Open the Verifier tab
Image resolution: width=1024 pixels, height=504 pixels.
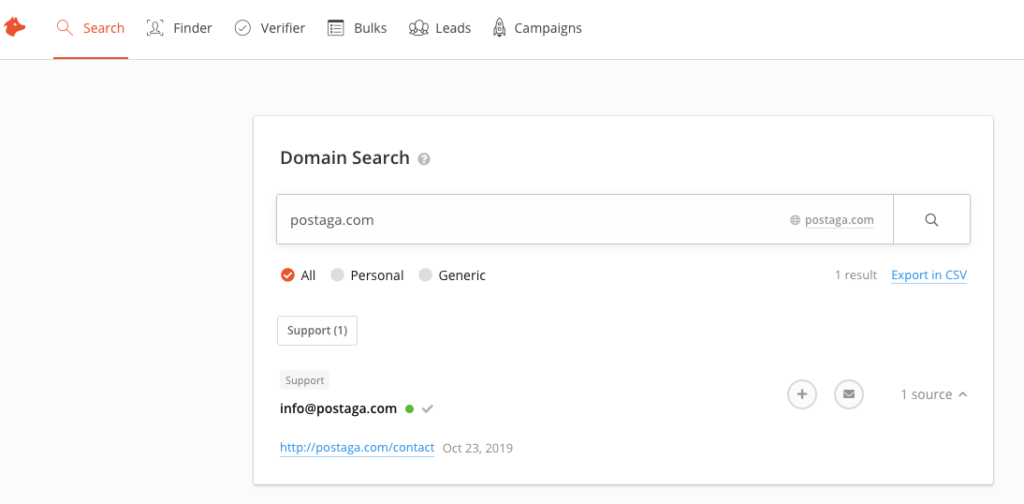click(x=270, y=29)
